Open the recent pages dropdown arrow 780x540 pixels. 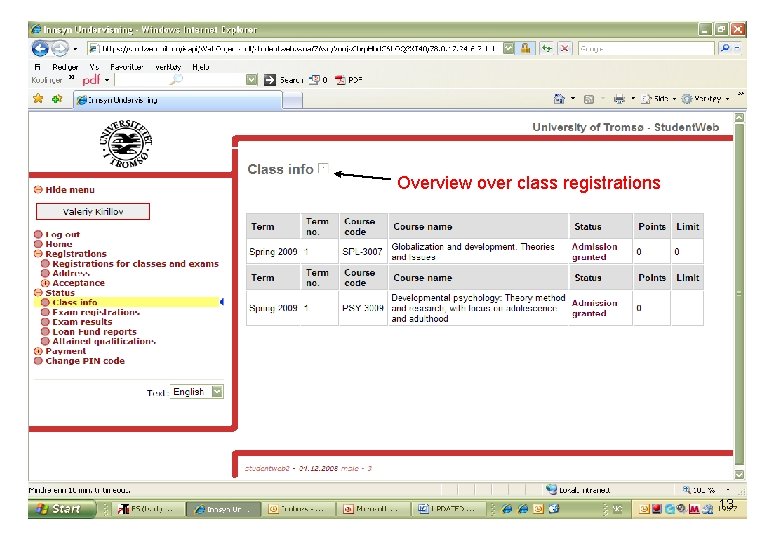[x=75, y=49]
